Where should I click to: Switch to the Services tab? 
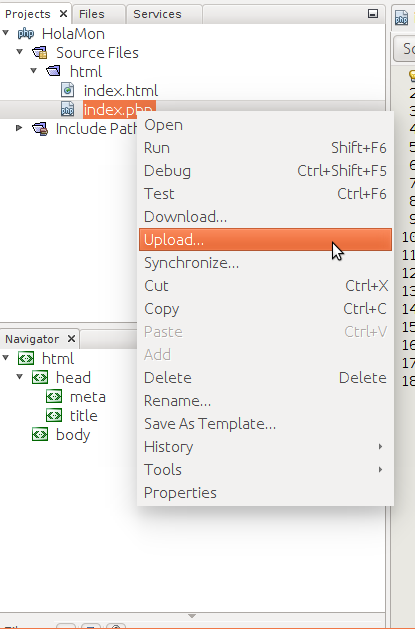click(157, 14)
